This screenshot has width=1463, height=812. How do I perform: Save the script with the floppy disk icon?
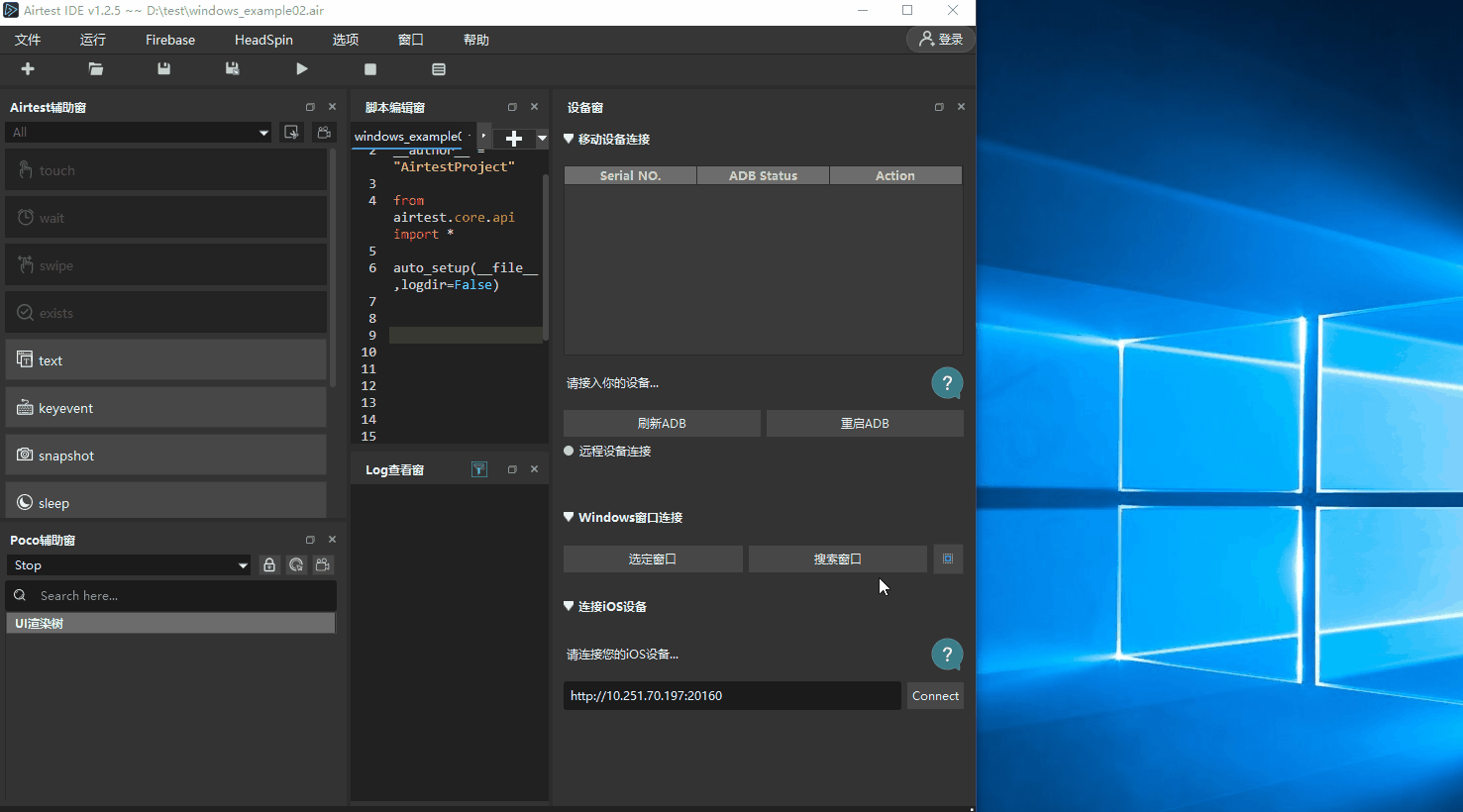[x=164, y=69]
